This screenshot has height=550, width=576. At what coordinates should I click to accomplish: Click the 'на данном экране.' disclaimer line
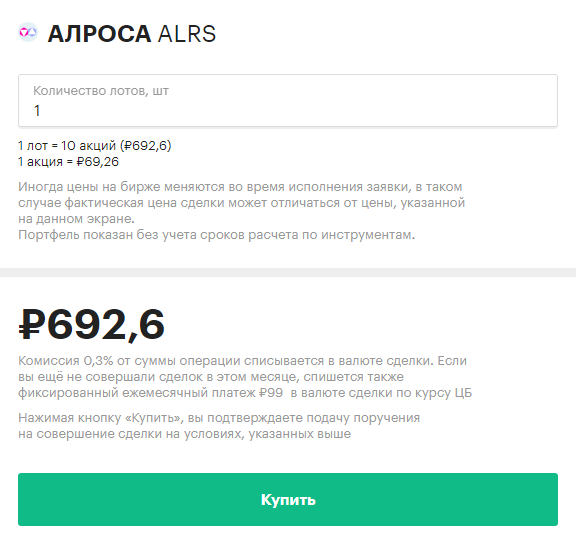(76, 219)
